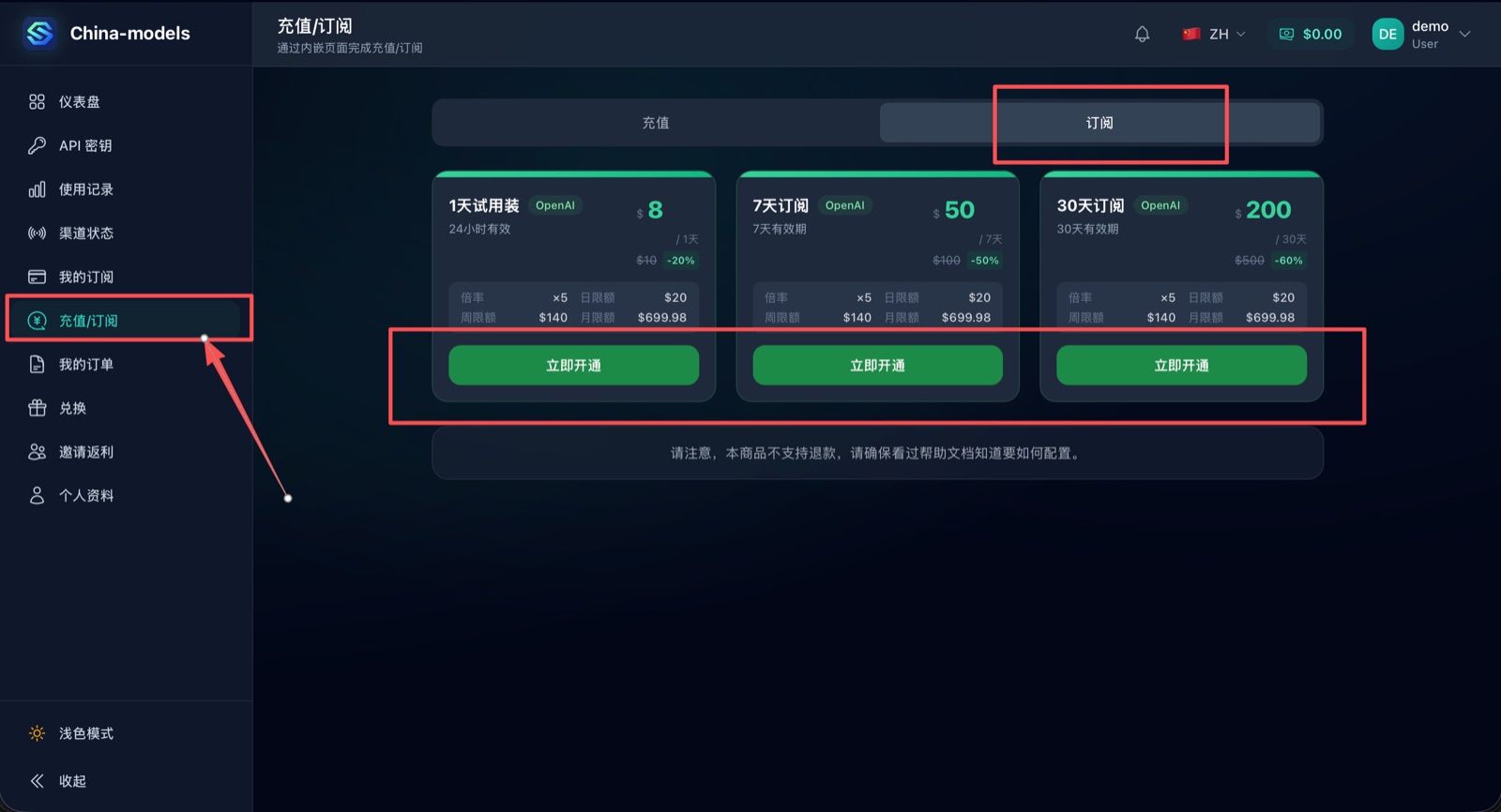Click the no-refund notice text 请注意
The height and width of the screenshot is (812, 1501).
tap(876, 453)
